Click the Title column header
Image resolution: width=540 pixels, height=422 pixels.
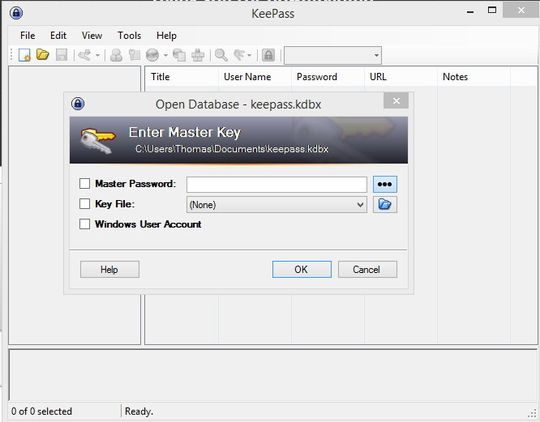click(x=181, y=76)
